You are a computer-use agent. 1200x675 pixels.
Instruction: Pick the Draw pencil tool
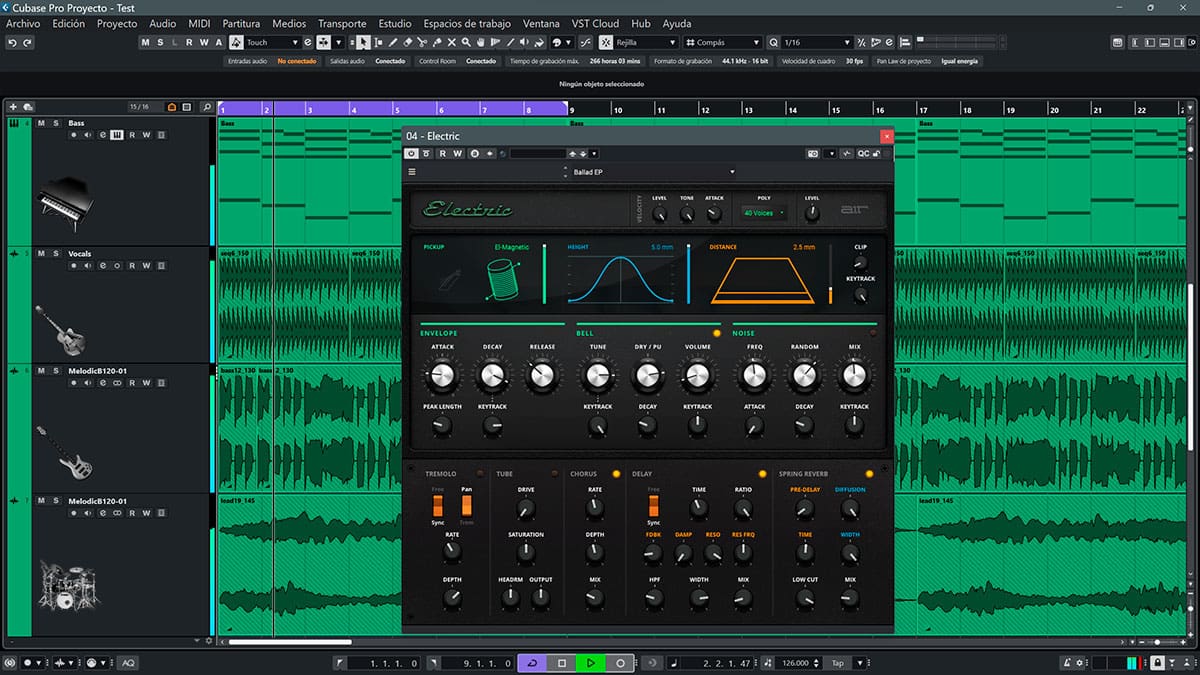pos(393,43)
